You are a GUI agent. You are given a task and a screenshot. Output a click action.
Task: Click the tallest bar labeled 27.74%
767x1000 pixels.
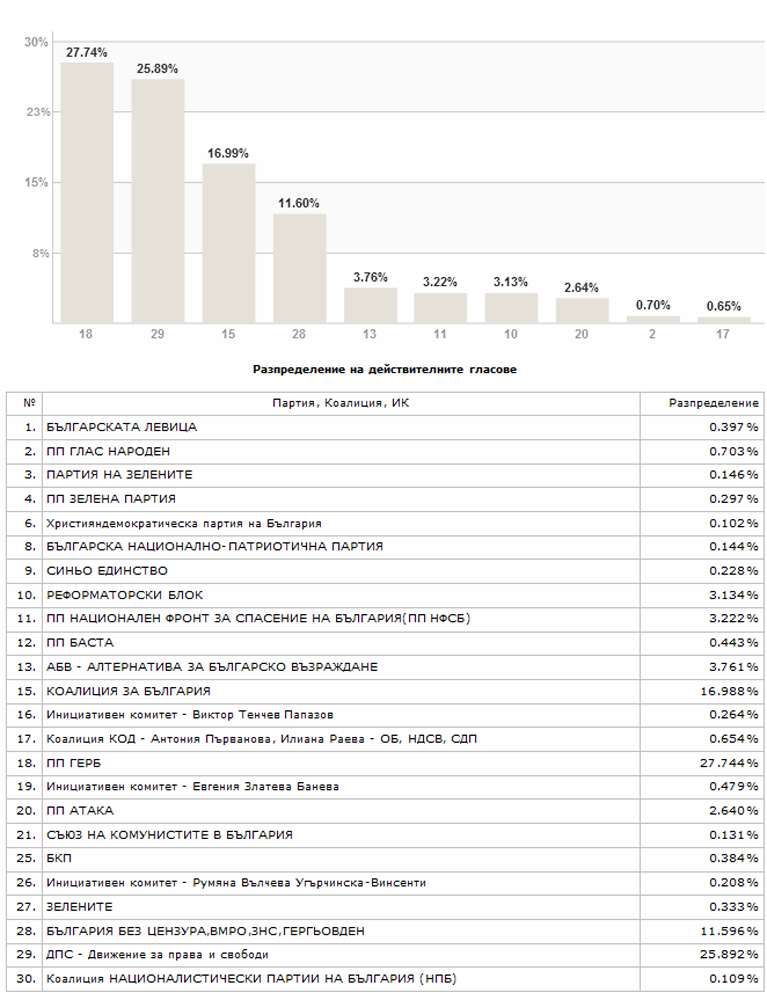(x=86, y=192)
